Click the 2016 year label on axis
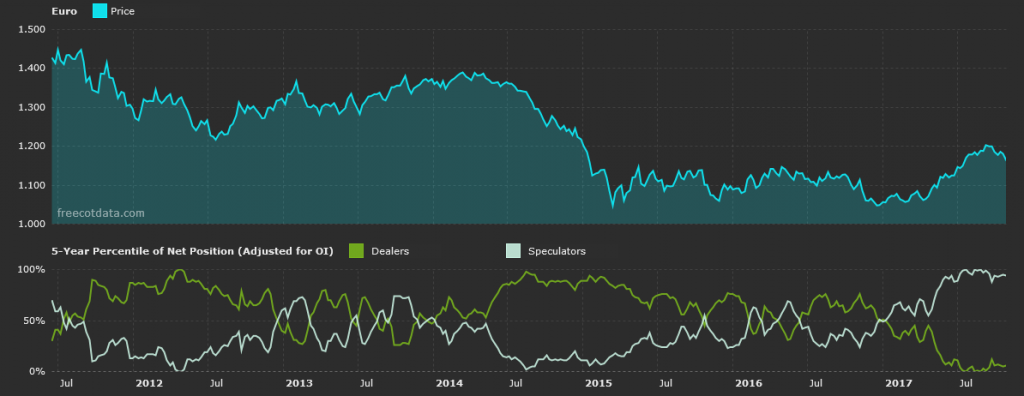The image size is (1024, 396). pyautogui.click(x=749, y=384)
